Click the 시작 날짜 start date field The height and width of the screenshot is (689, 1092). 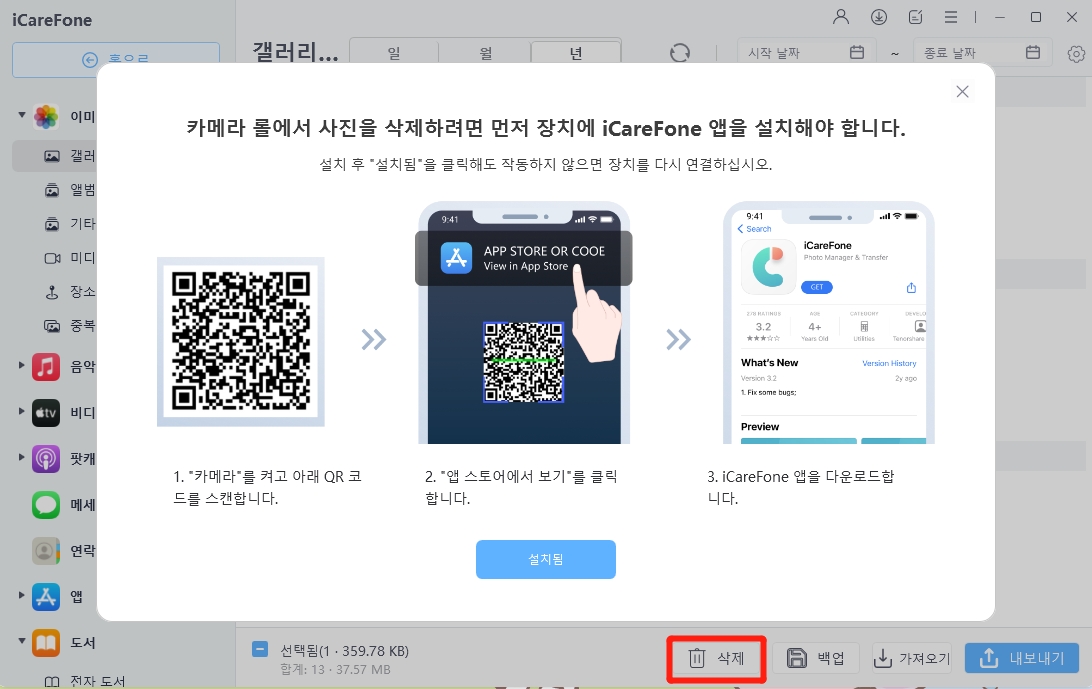[x=790, y=52]
